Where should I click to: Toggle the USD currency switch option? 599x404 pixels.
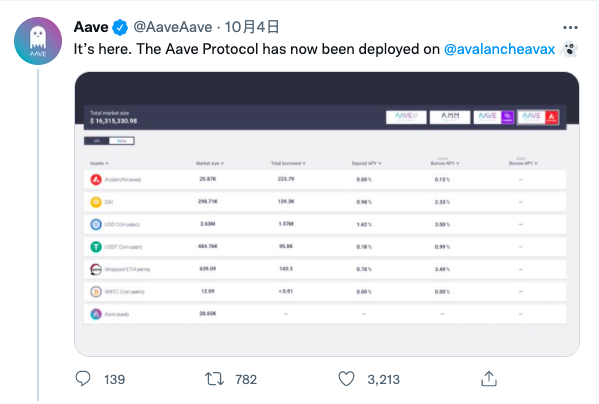point(97,141)
